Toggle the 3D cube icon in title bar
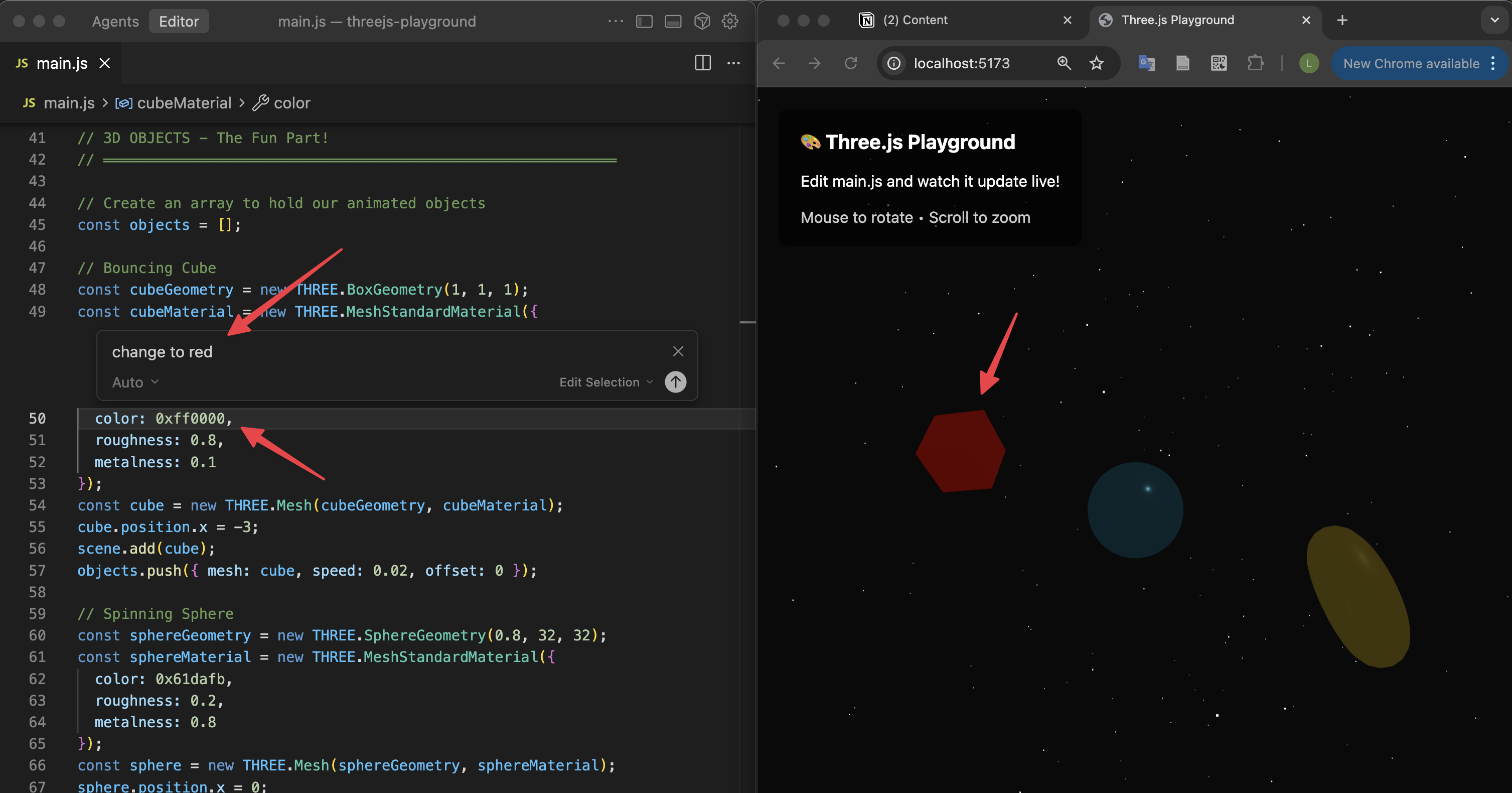This screenshot has width=1512, height=793. tap(701, 22)
